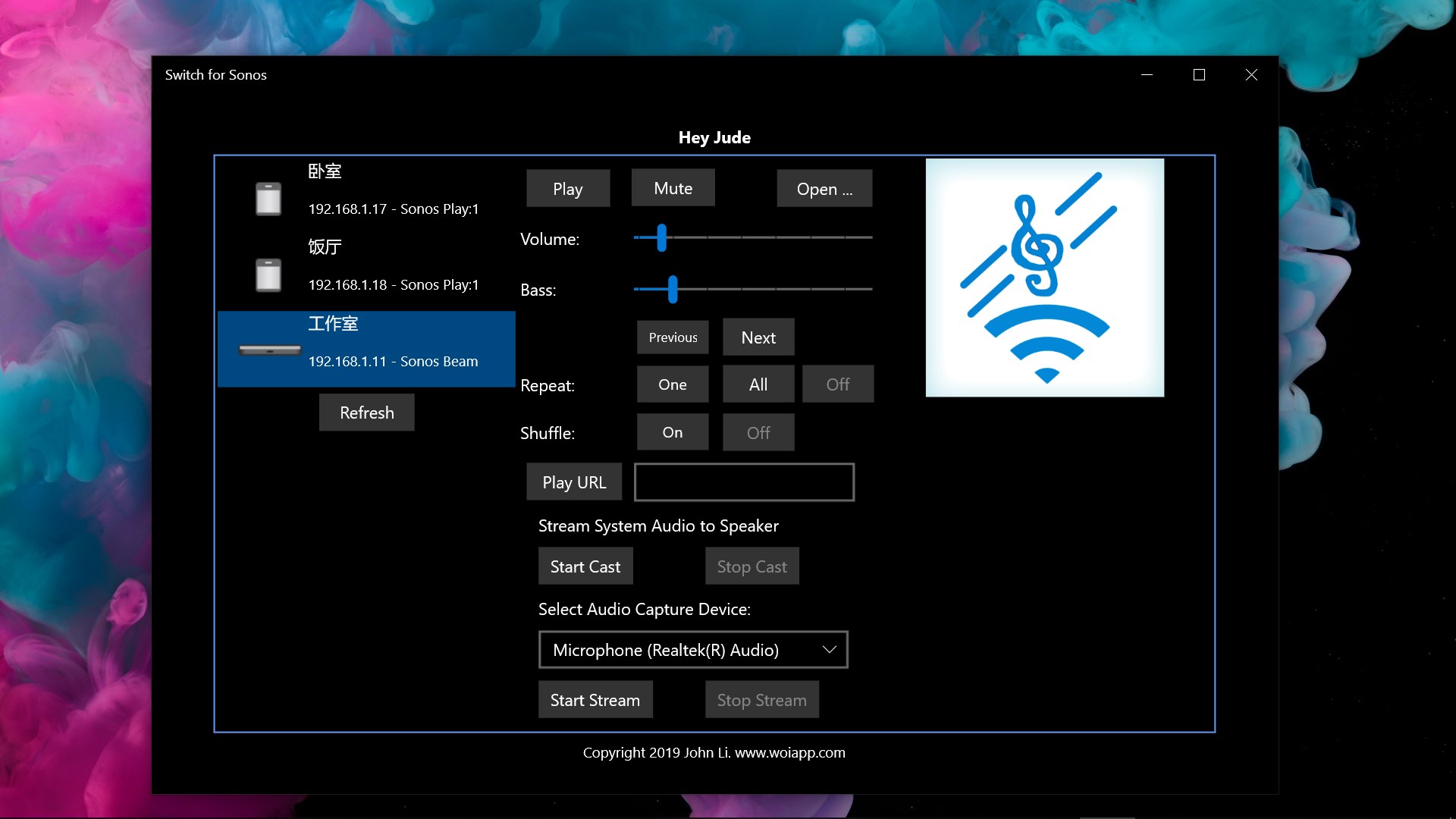
Task: Minimize the Switch for Sonos window
Action: tap(1147, 75)
